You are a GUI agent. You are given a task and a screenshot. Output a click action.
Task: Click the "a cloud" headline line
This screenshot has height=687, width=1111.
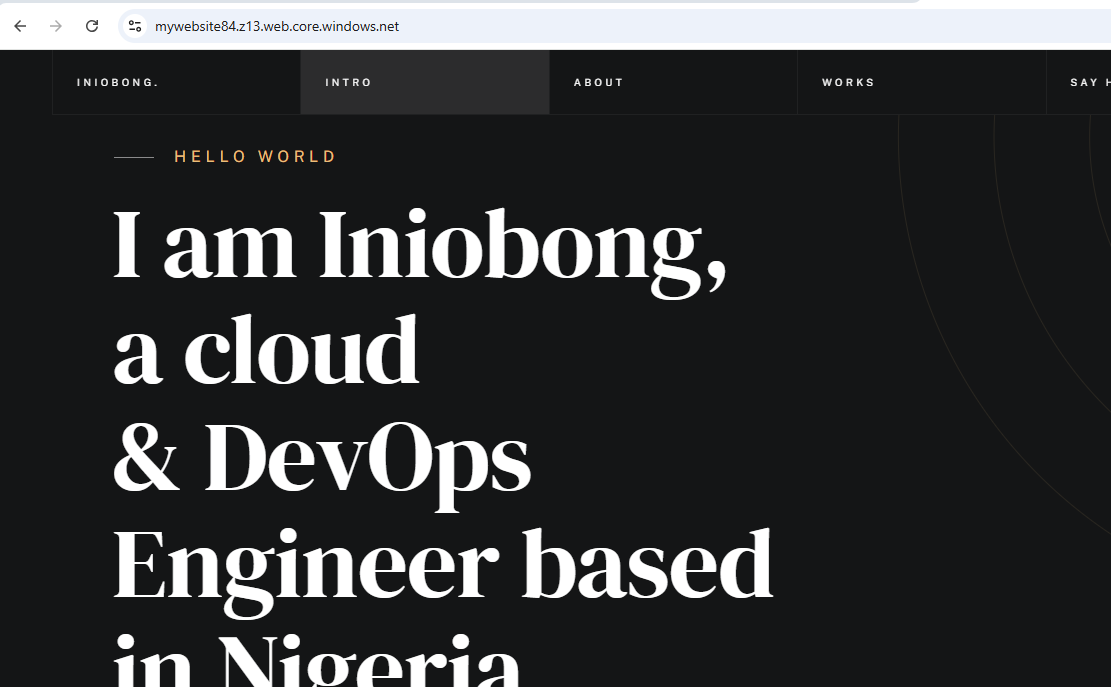tap(266, 351)
